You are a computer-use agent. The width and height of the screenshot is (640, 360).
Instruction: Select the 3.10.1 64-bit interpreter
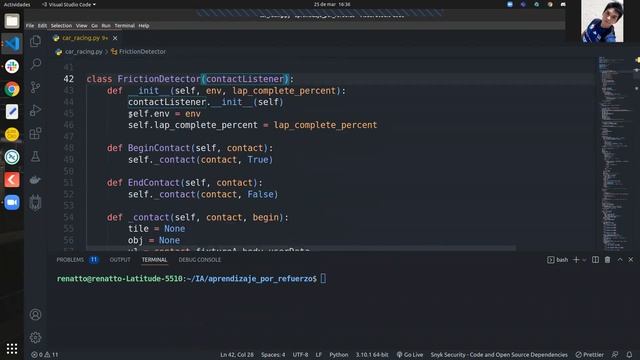372,355
